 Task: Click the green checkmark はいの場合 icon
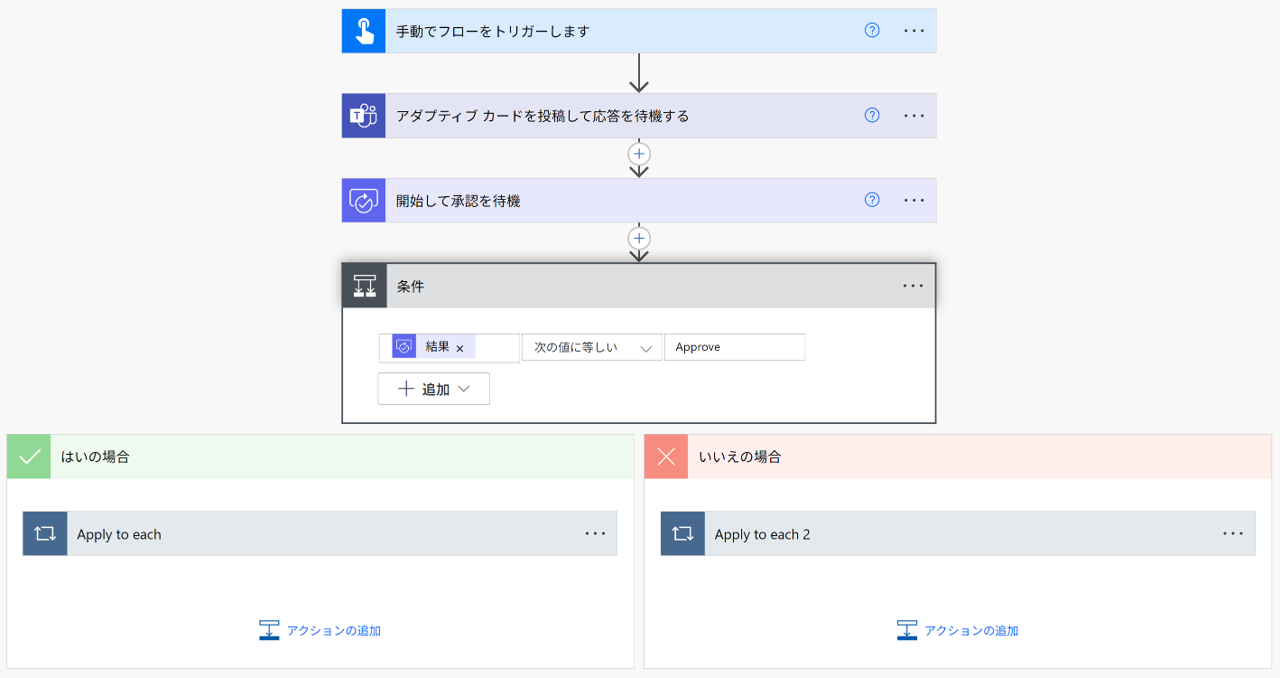(29, 457)
